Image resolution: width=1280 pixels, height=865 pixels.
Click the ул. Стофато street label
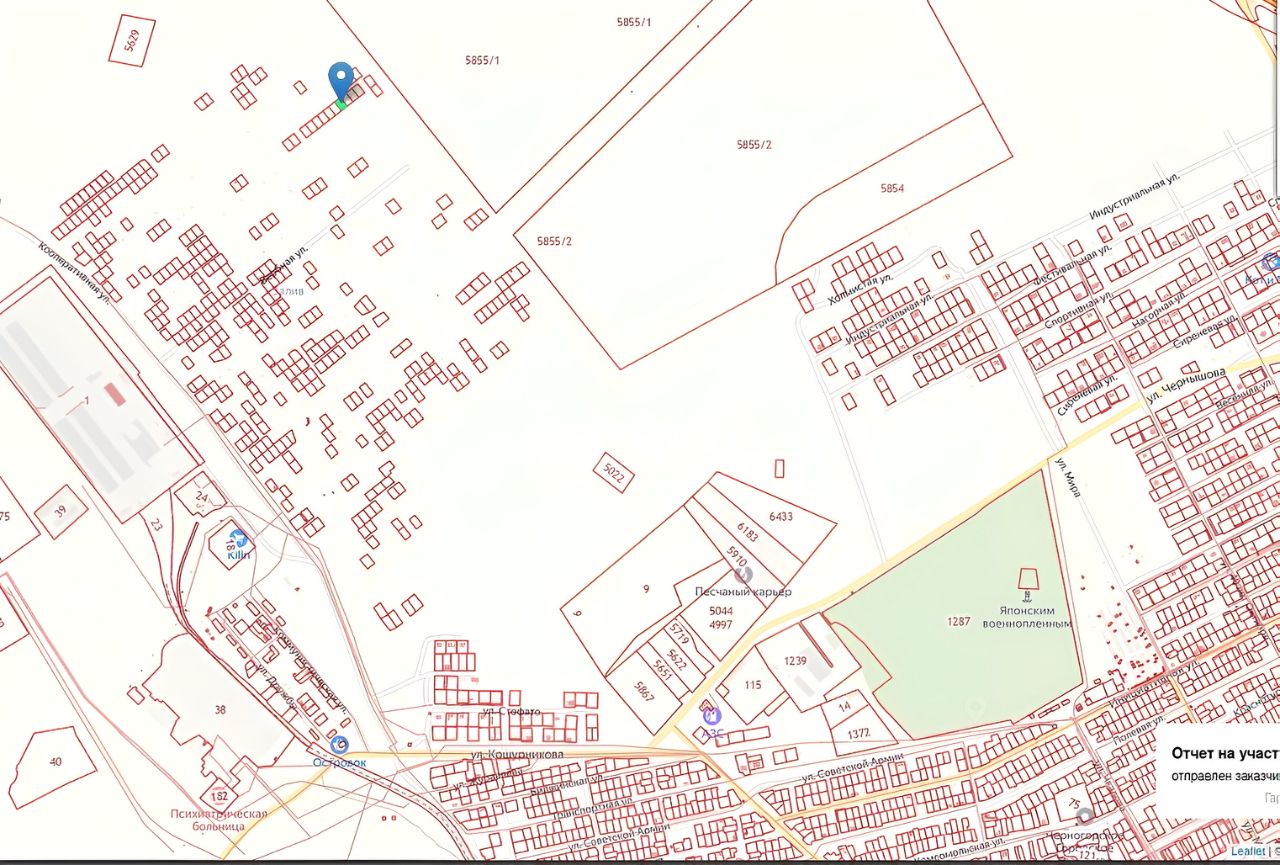click(511, 712)
